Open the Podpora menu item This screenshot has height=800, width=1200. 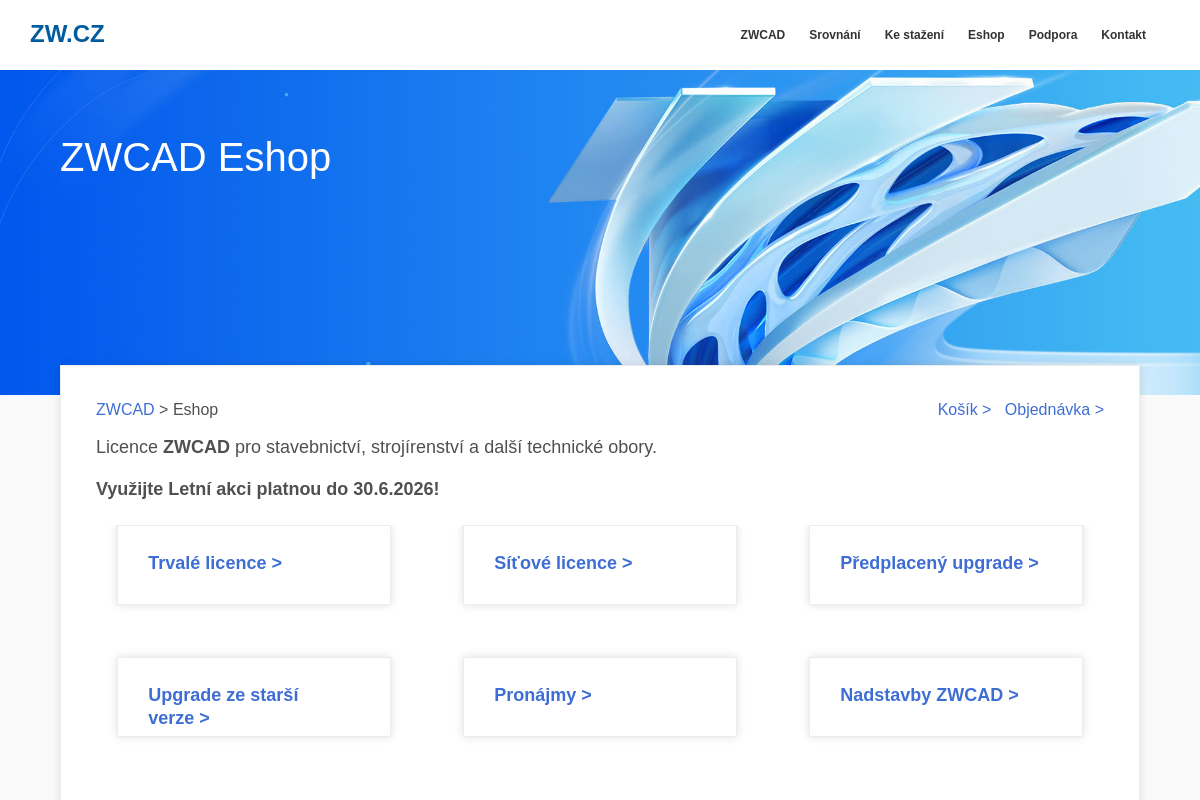tap(1053, 35)
